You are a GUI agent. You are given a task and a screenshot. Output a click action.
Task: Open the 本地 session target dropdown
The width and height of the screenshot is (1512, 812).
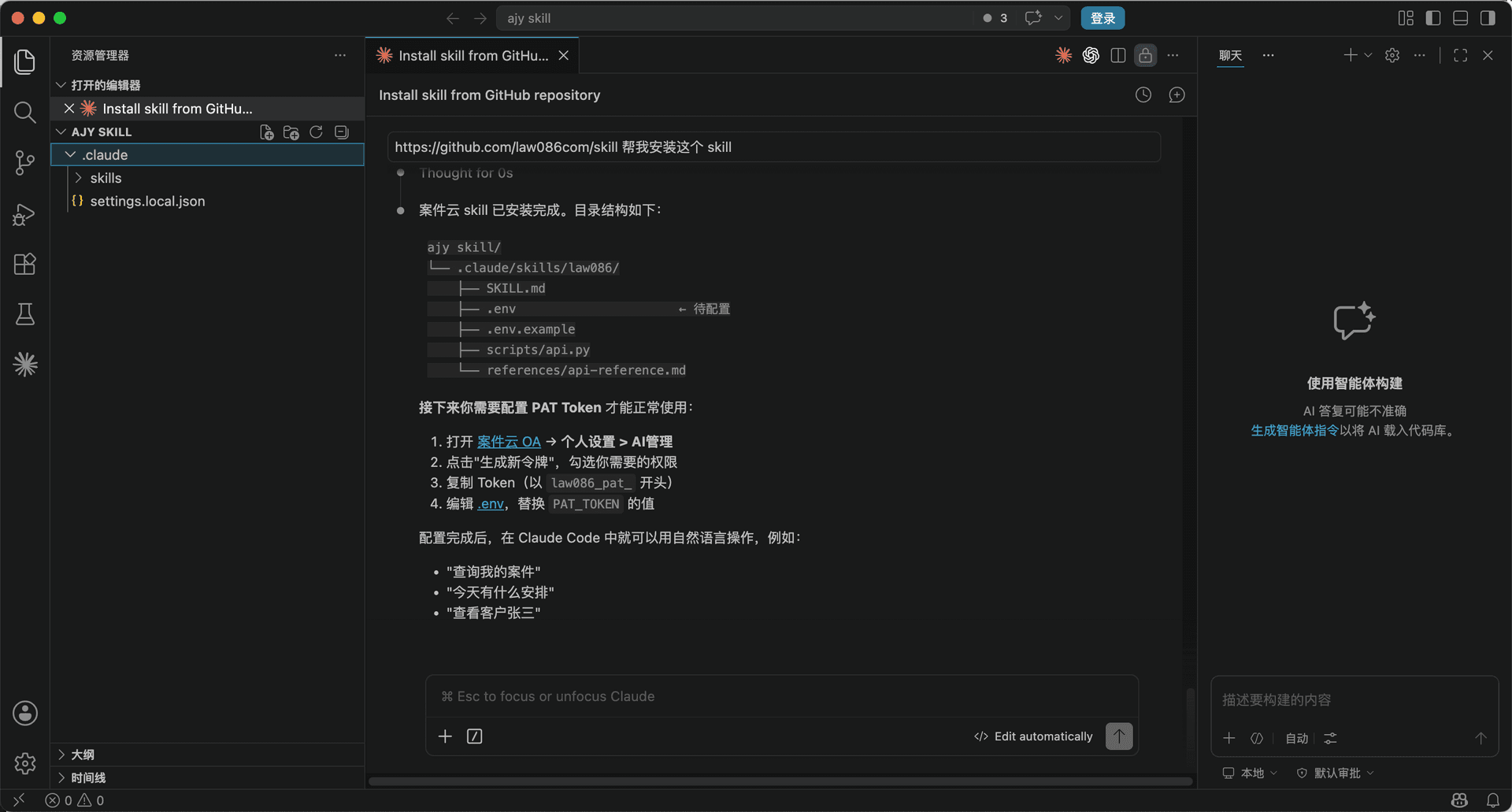click(1251, 773)
